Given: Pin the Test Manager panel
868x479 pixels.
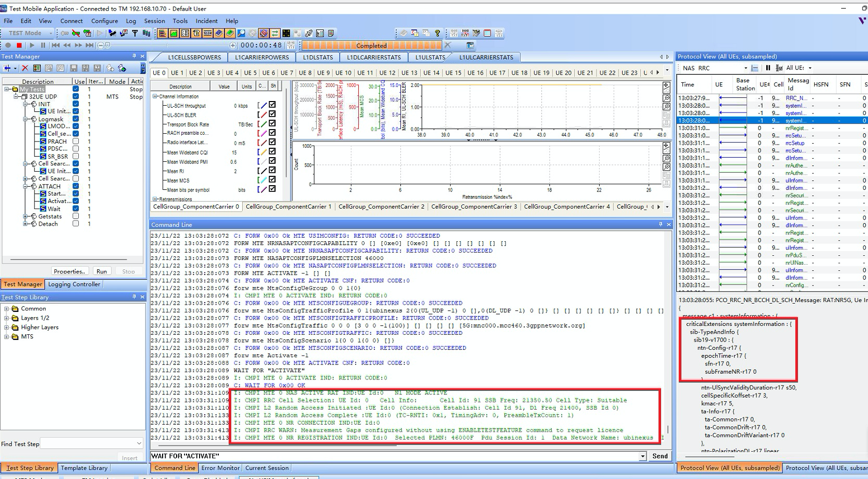Looking at the screenshot, I should (x=134, y=56).
